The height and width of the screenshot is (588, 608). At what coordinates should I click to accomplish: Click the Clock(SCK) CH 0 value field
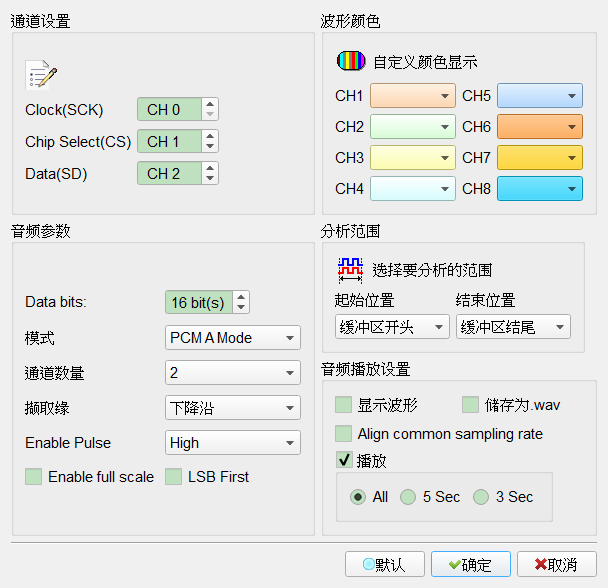tap(169, 109)
